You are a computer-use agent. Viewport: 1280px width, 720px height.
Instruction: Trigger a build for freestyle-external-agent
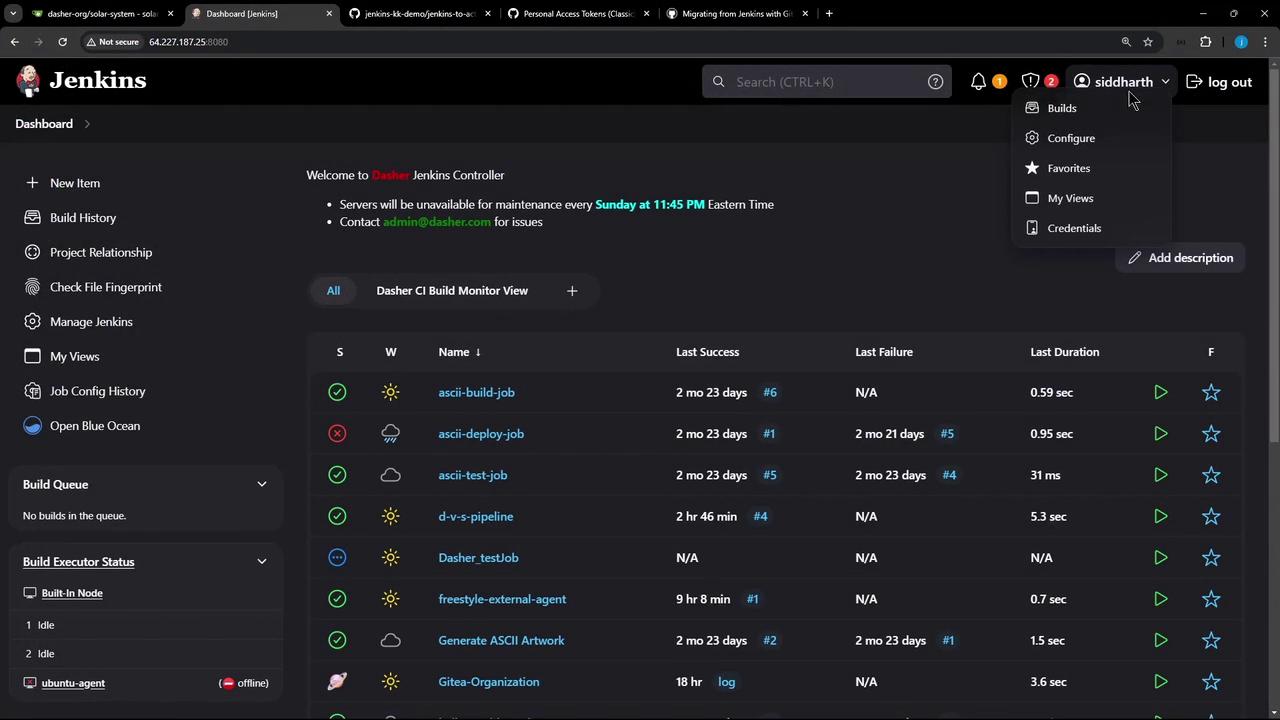(1160, 600)
